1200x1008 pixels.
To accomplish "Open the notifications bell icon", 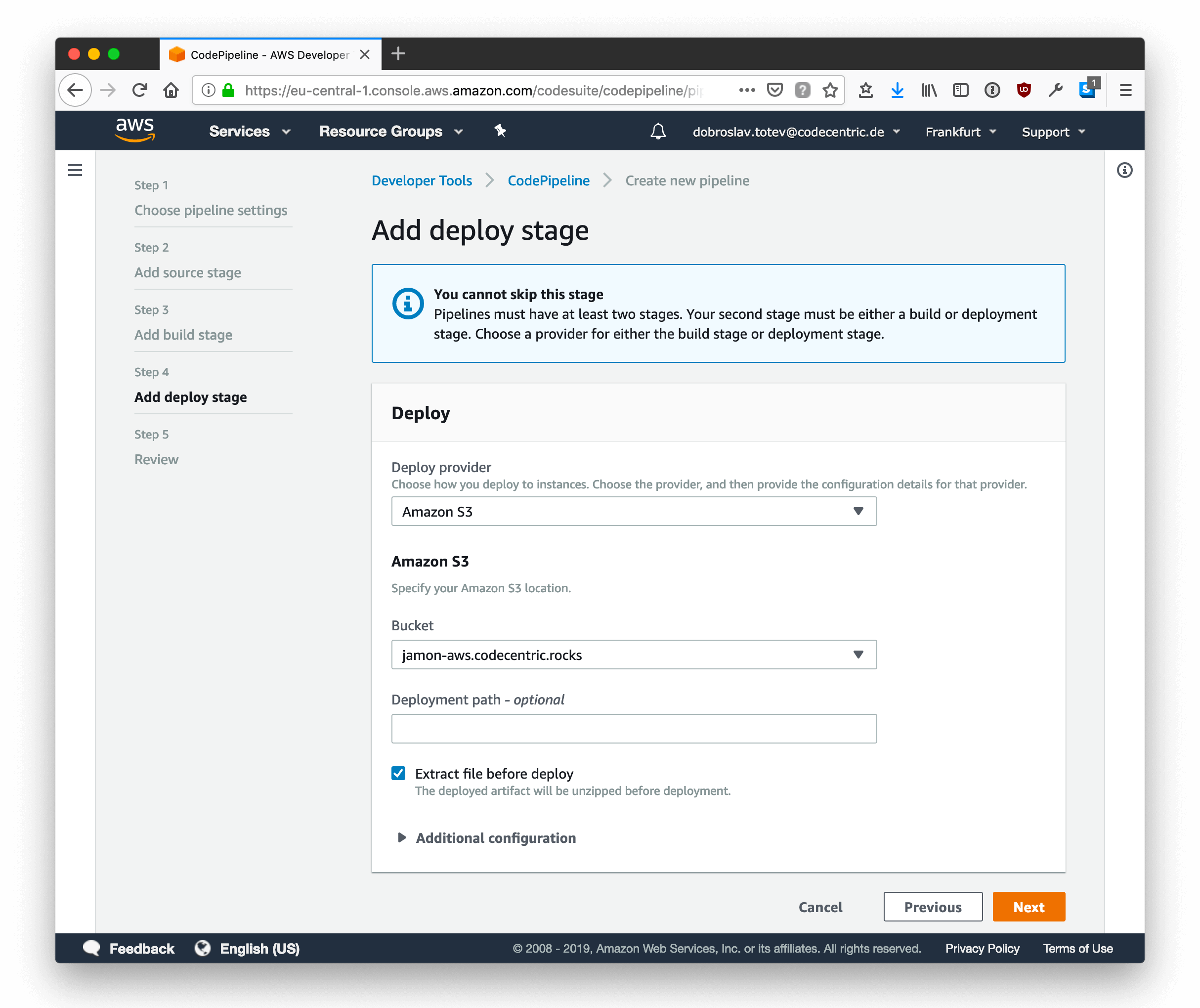I will [x=658, y=131].
